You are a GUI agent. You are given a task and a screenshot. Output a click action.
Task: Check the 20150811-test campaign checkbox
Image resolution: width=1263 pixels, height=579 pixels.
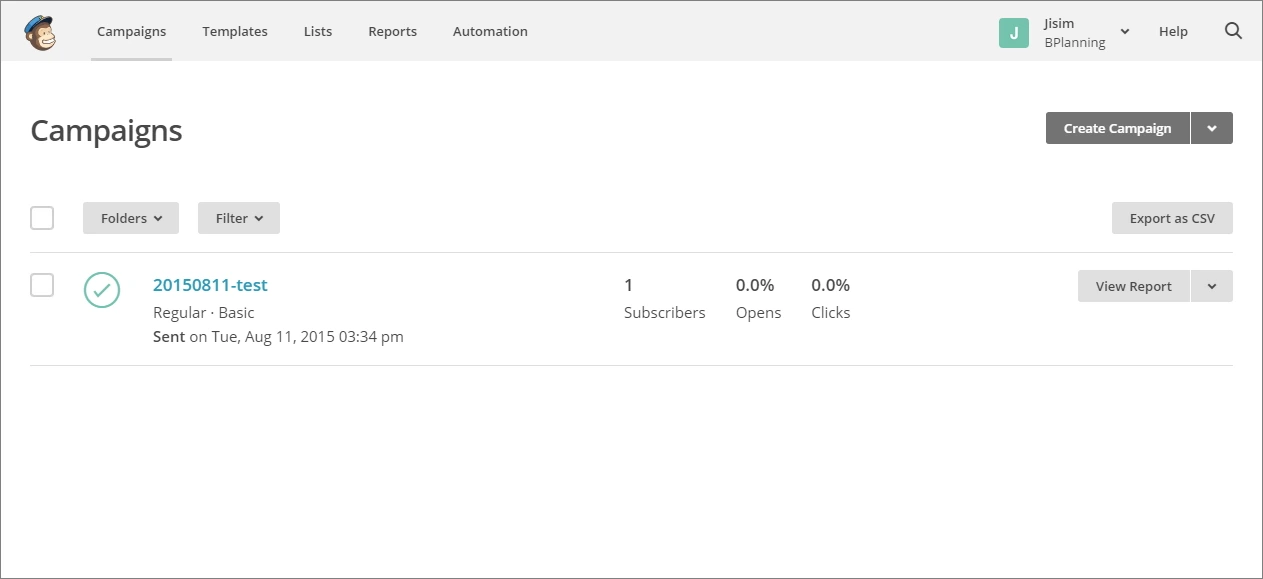coord(42,286)
